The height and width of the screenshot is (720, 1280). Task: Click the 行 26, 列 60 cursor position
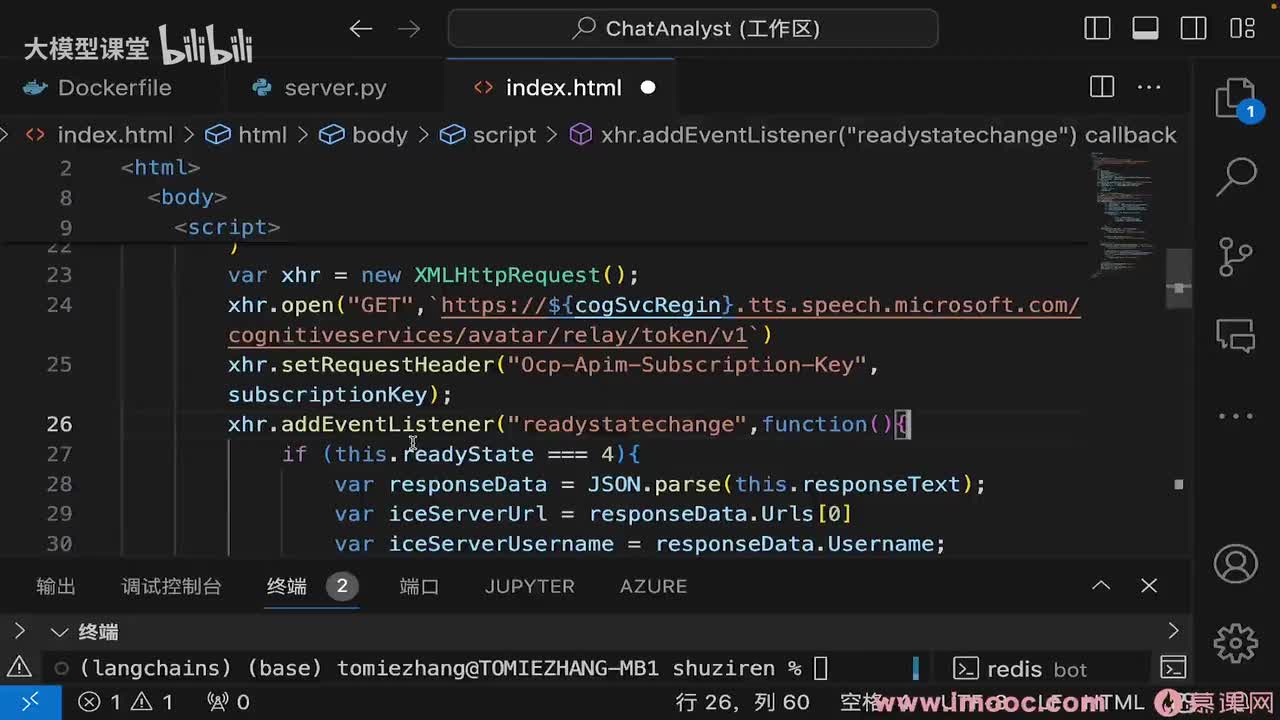(743, 702)
